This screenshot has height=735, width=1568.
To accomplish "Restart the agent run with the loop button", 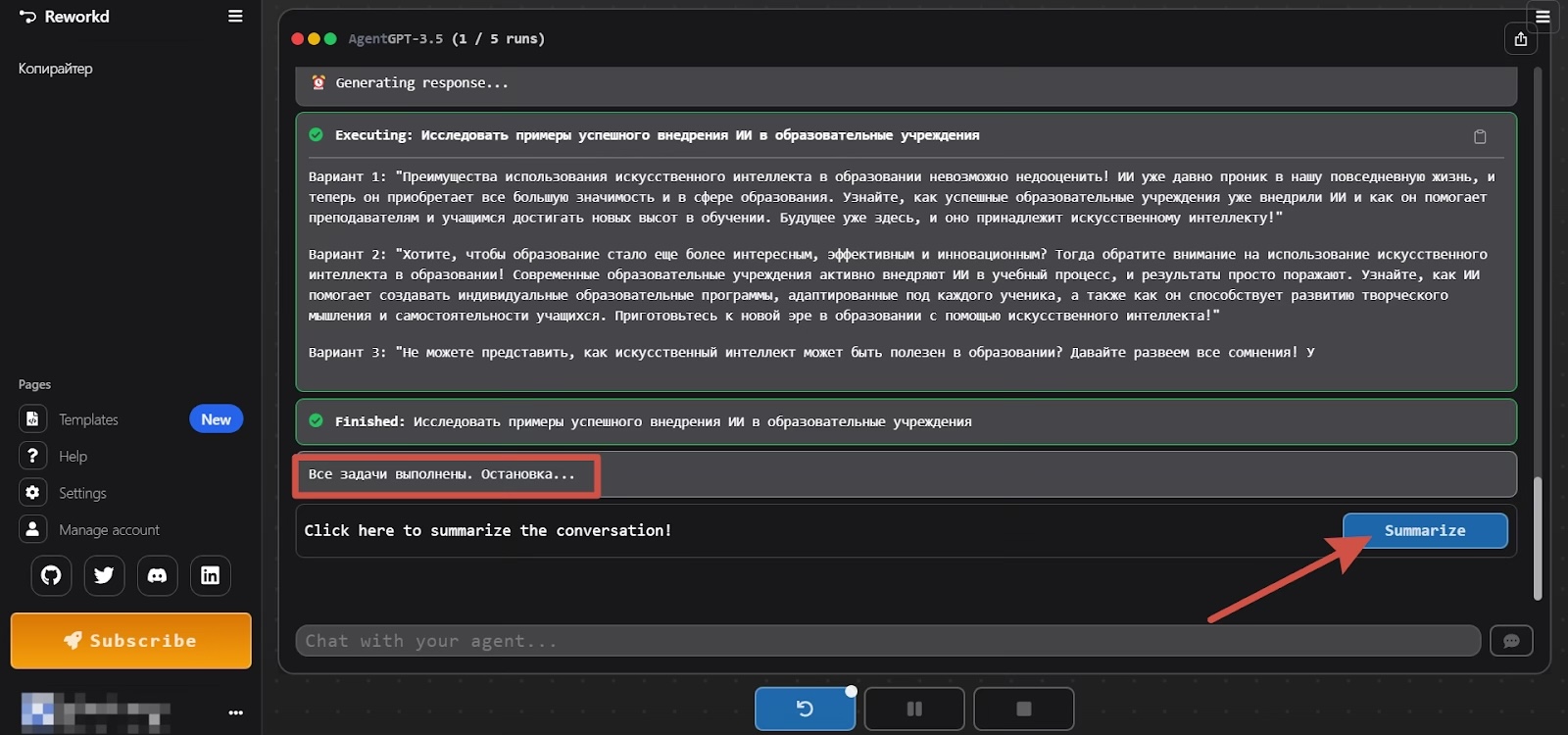I will (x=805, y=709).
